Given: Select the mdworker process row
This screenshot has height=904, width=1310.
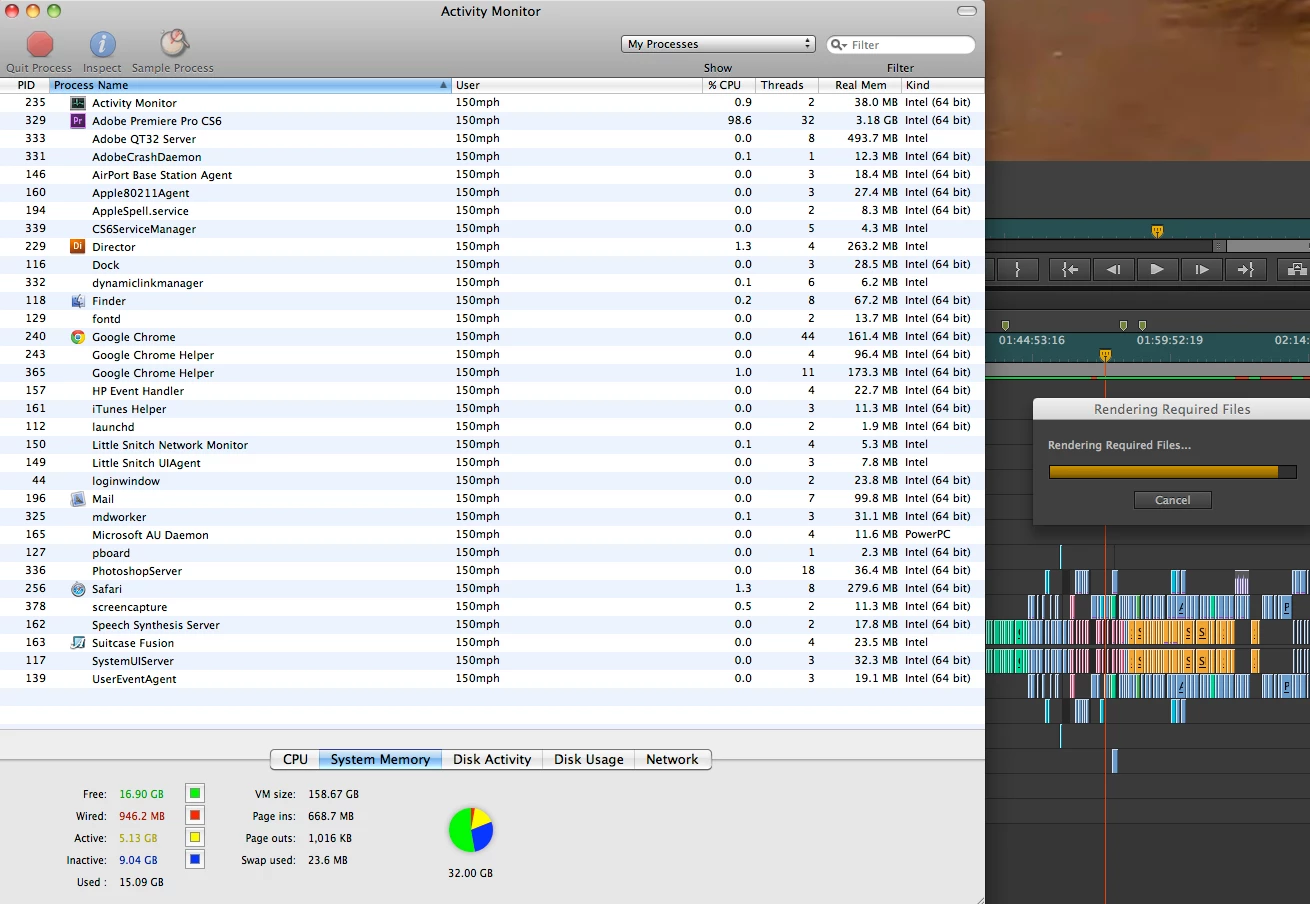Looking at the screenshot, I should click(x=492, y=517).
